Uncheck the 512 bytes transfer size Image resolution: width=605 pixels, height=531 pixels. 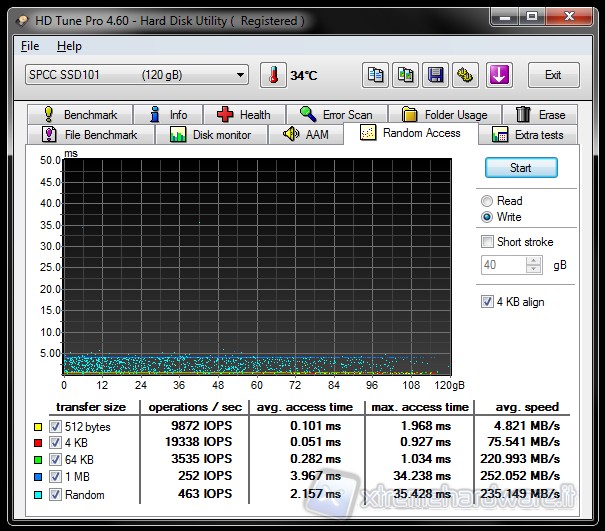tap(55, 427)
